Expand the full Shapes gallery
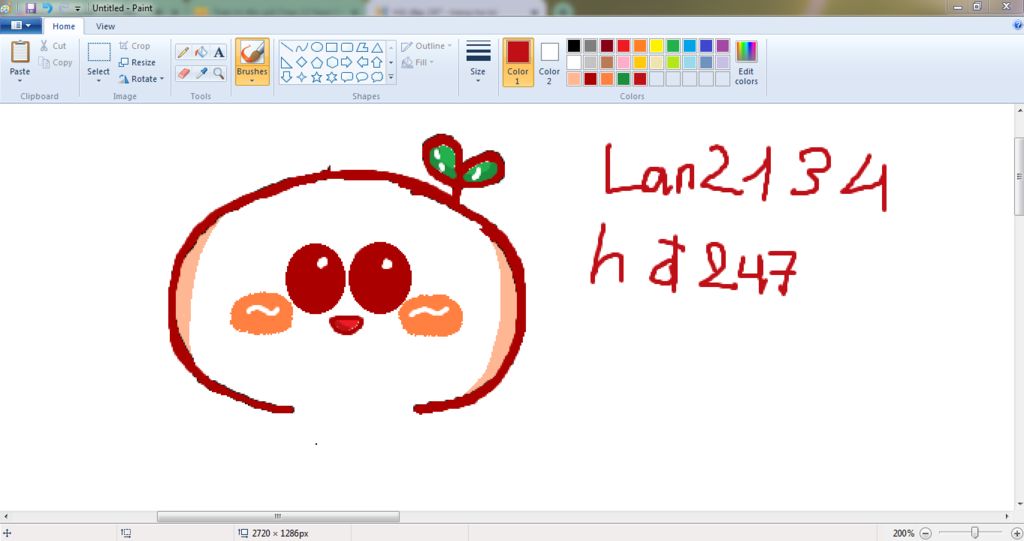The height and width of the screenshot is (541, 1024). (x=391, y=77)
